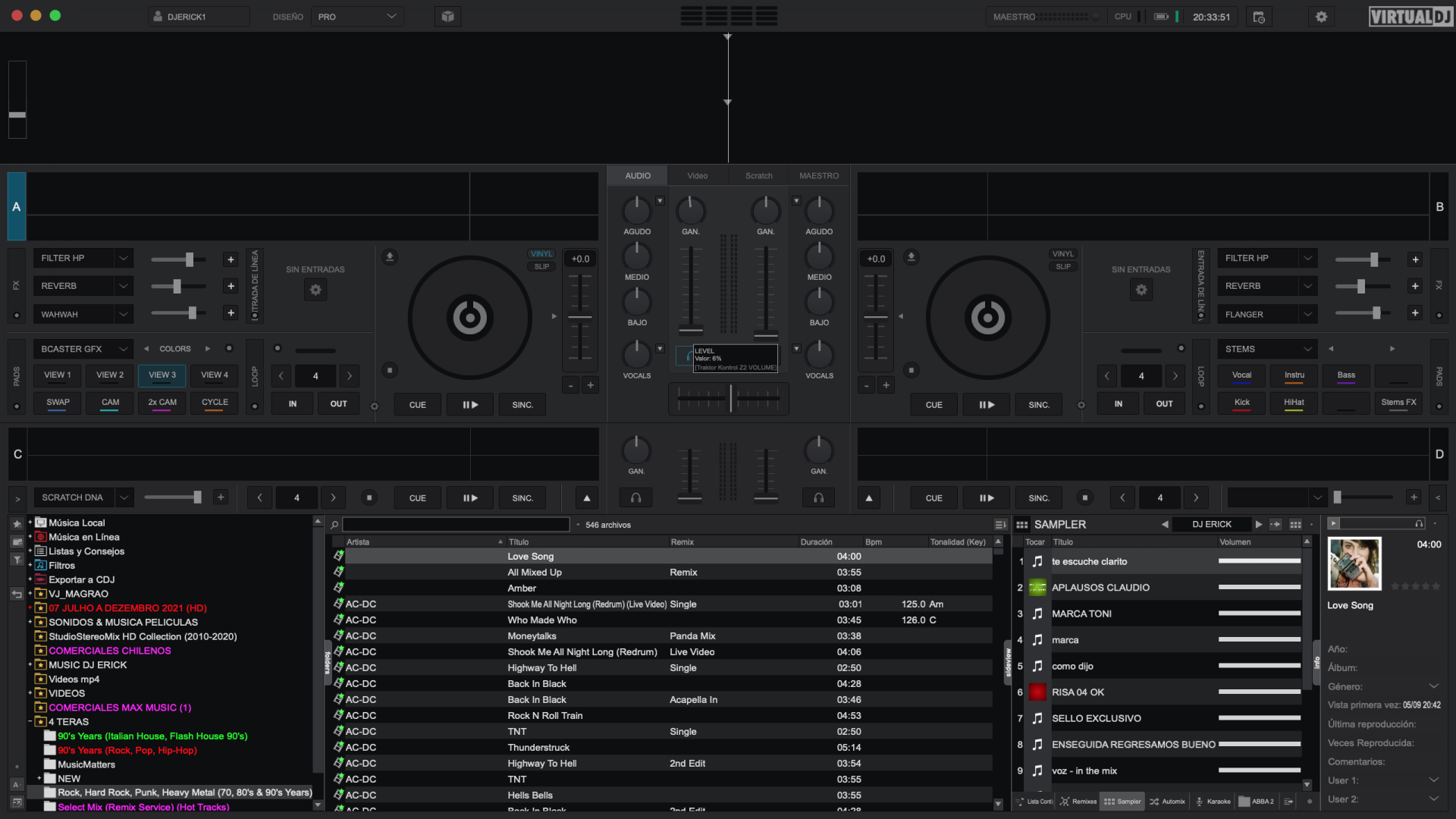The width and height of the screenshot is (1456, 819).
Task: Expand the Música Local folder
Action: click(30, 522)
